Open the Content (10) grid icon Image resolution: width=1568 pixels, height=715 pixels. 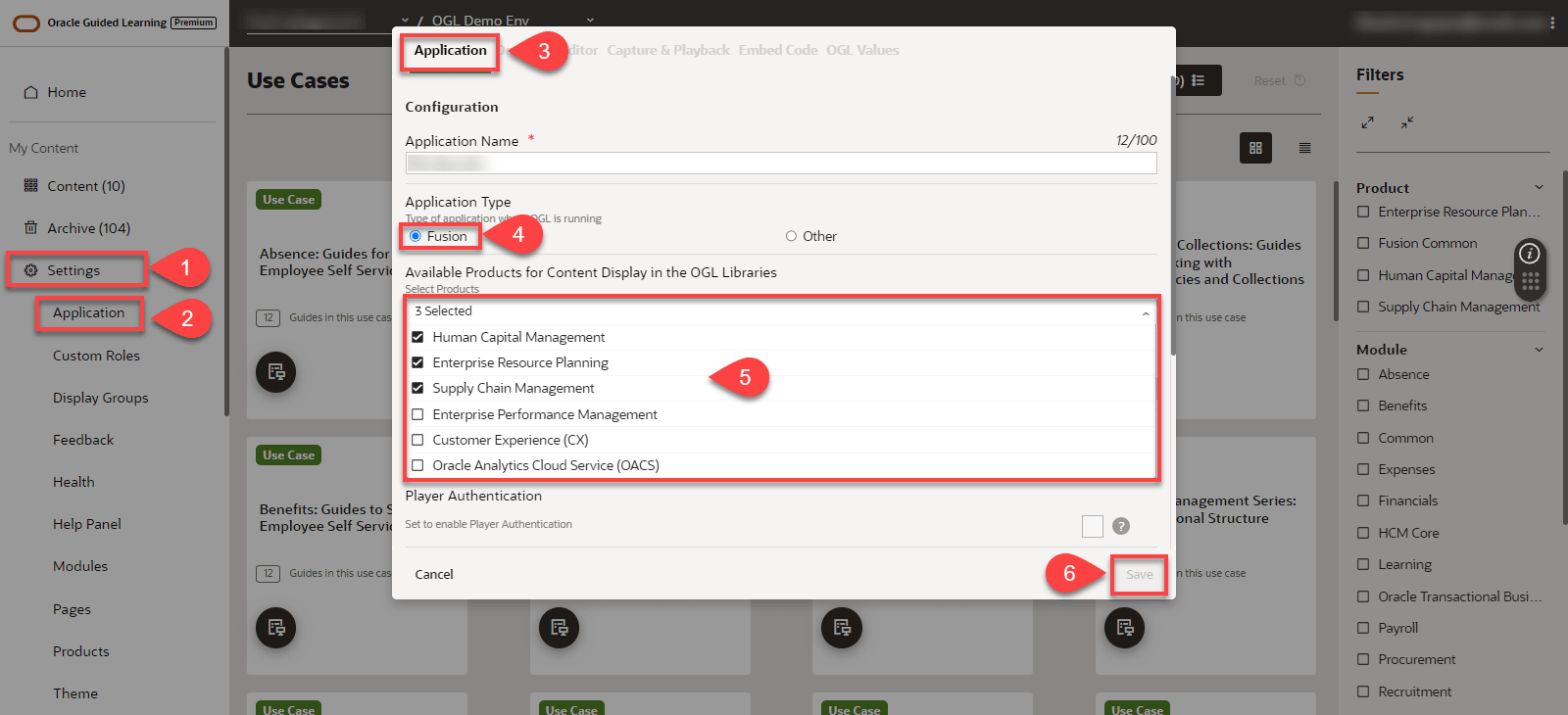coord(31,185)
